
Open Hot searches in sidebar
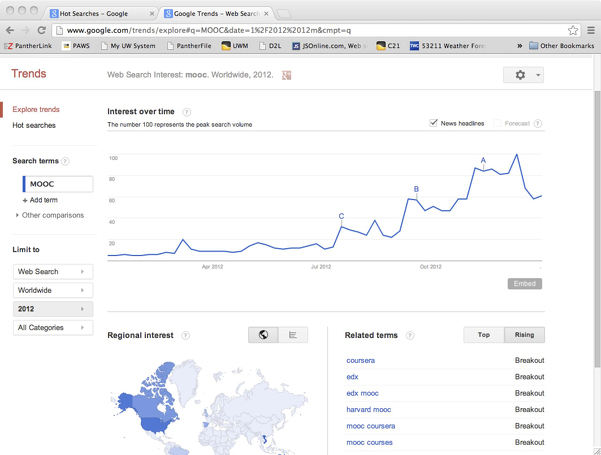click(x=34, y=125)
